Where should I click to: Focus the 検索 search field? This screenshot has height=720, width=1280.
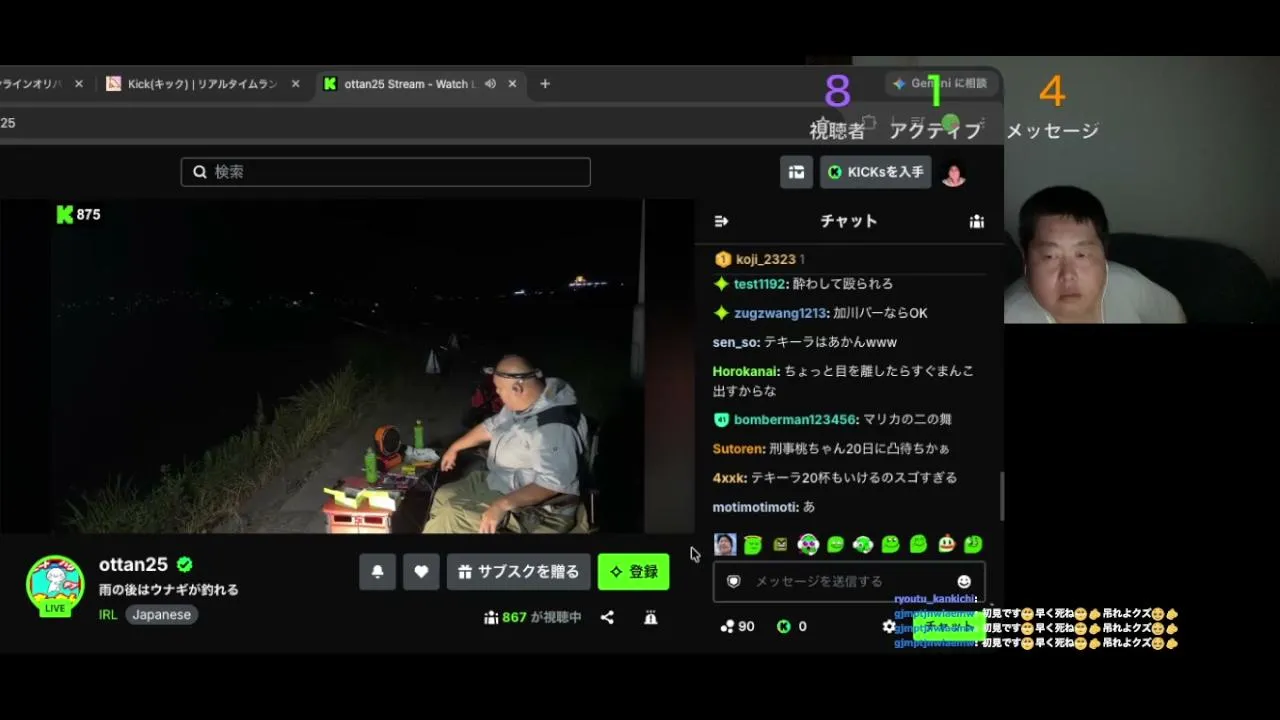click(x=385, y=172)
